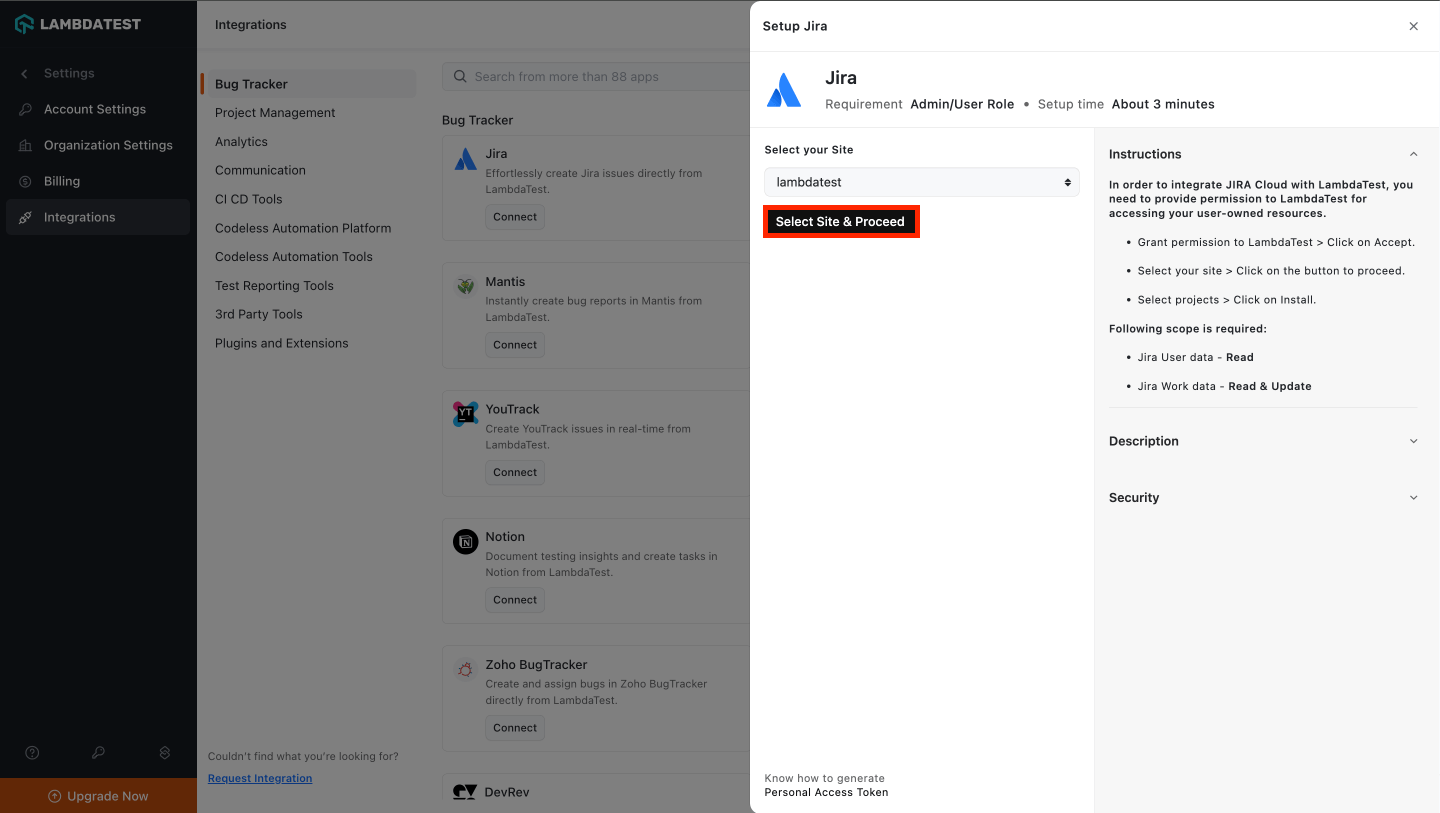Click the LambdaTest logo in top left

tap(78, 23)
